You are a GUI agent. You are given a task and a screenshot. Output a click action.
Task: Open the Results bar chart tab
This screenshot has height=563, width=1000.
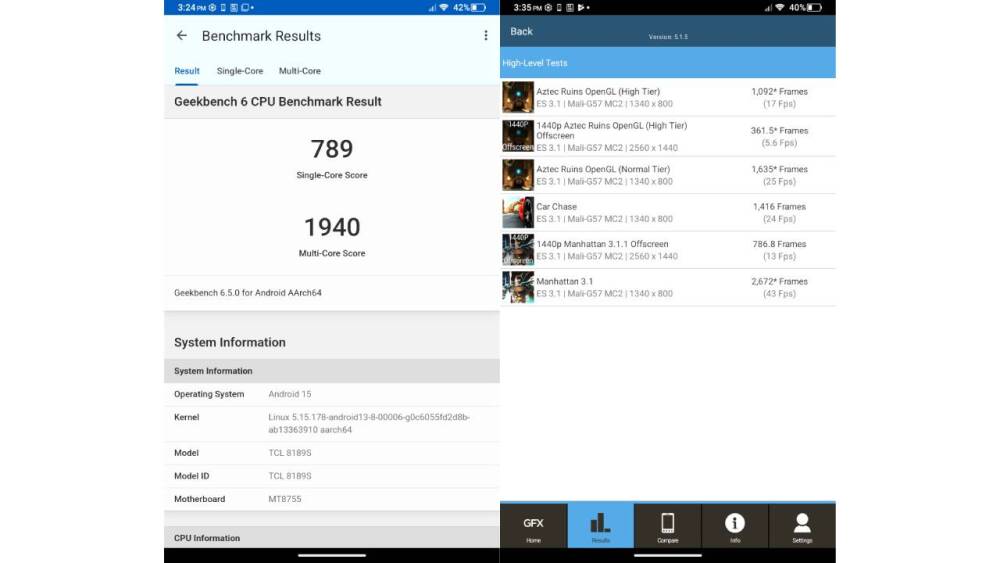(600, 526)
